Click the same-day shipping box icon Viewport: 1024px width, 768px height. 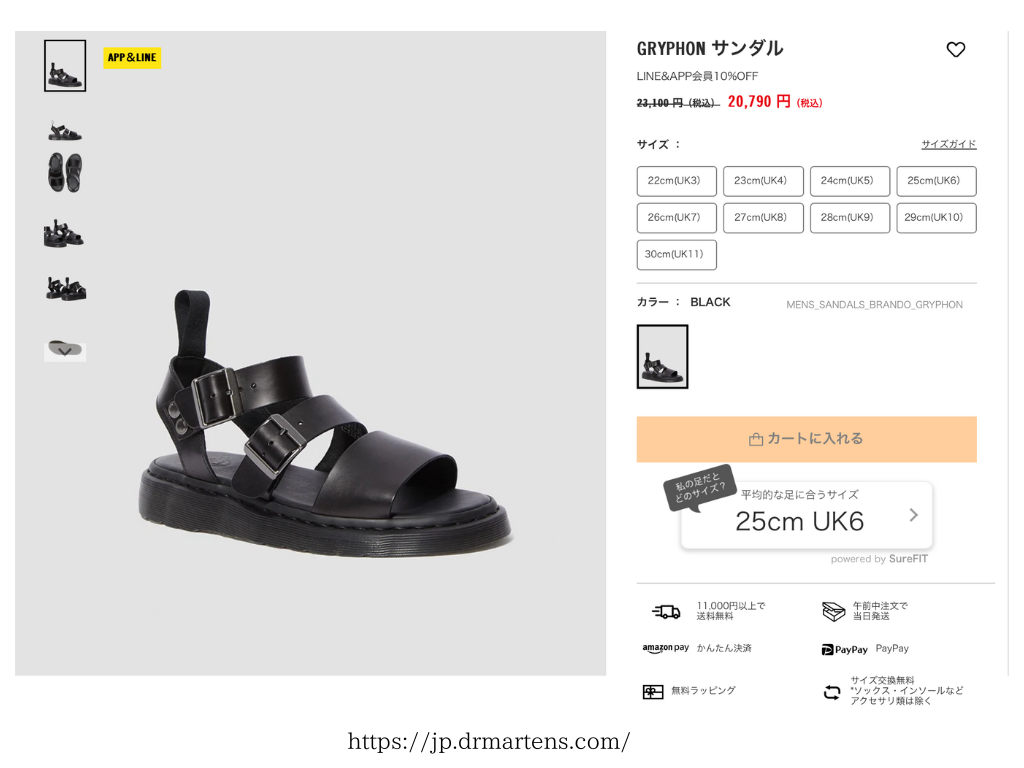[x=833, y=611]
